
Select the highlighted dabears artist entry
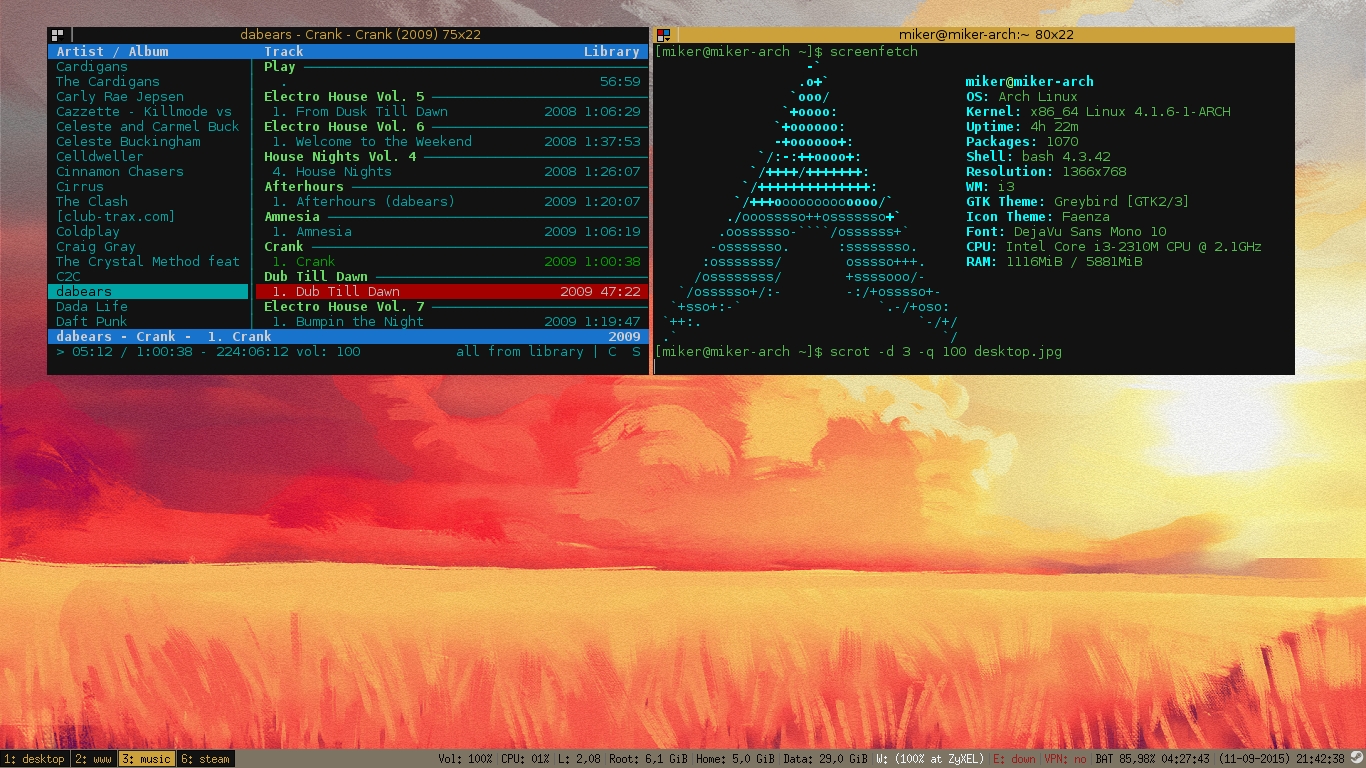84,291
